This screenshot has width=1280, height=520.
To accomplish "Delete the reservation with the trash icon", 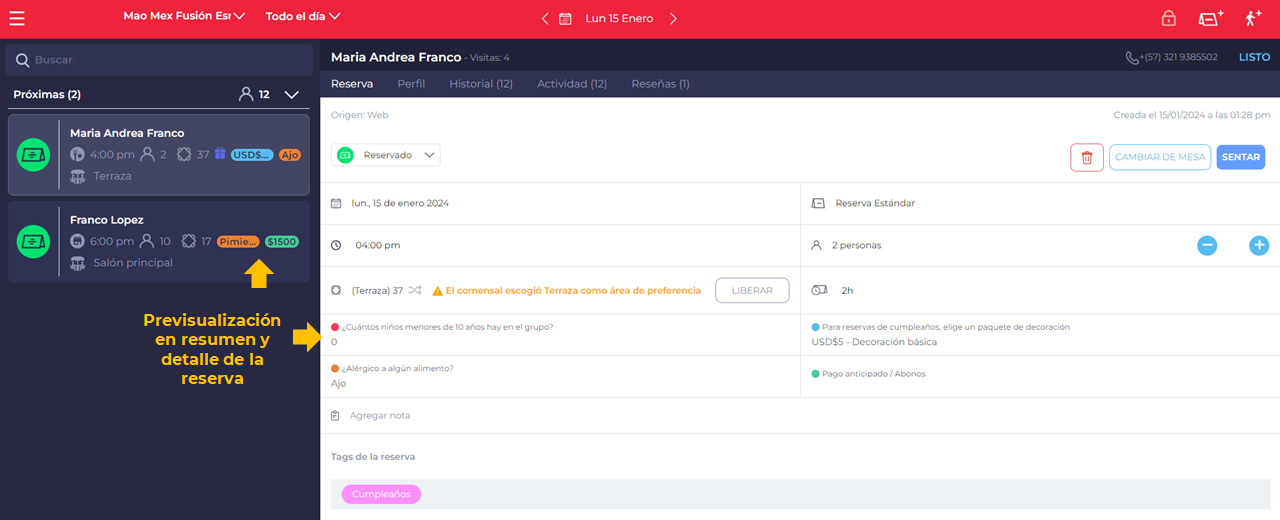I will click(x=1087, y=157).
